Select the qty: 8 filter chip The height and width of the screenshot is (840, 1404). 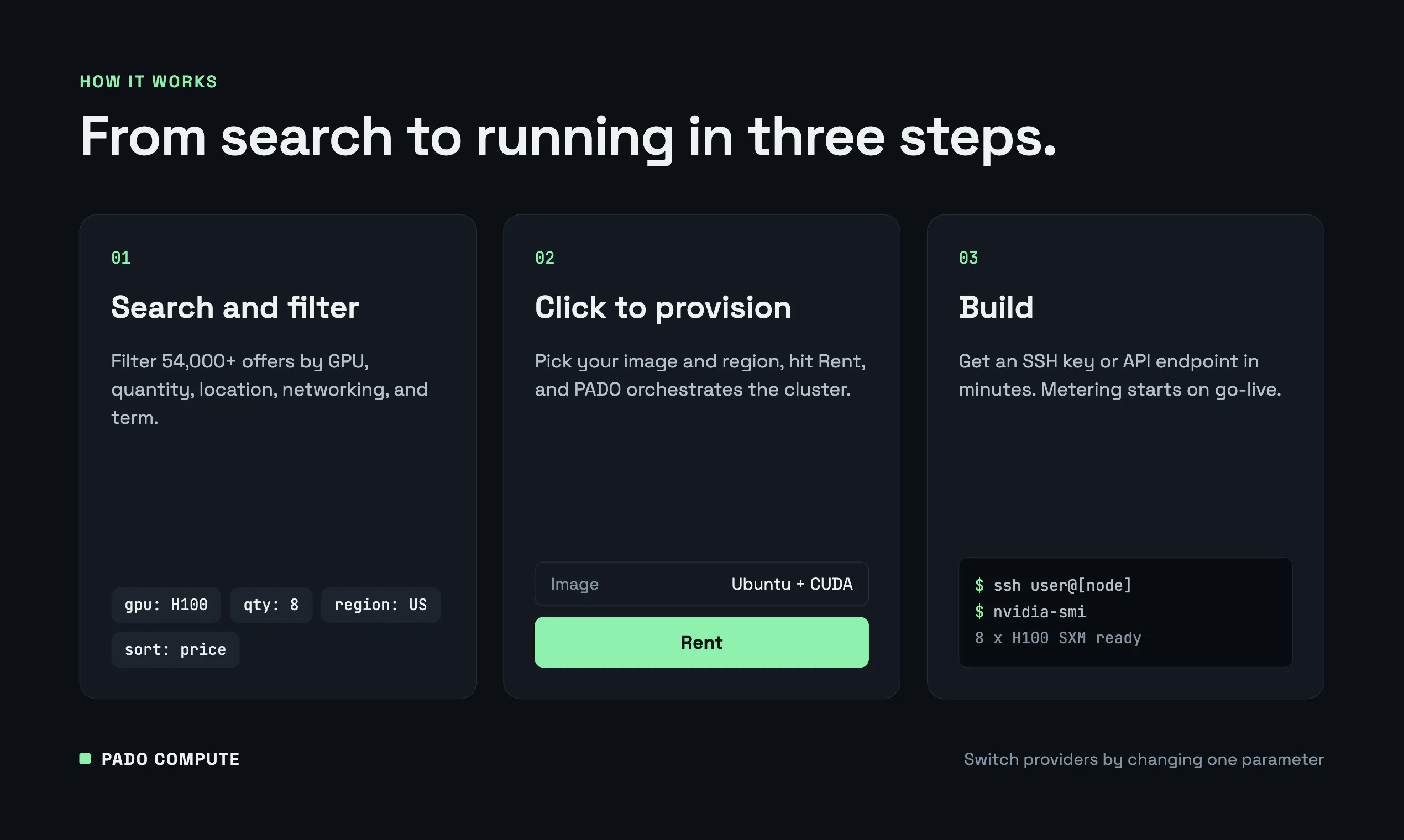click(271, 605)
